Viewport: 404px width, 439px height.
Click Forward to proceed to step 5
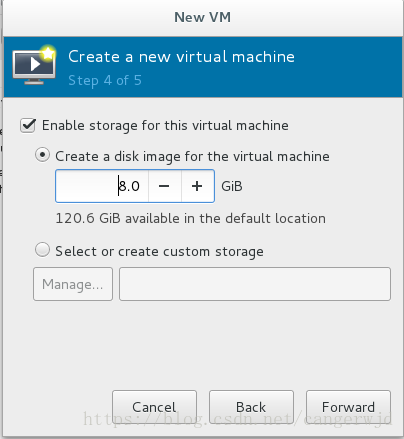tap(348, 407)
